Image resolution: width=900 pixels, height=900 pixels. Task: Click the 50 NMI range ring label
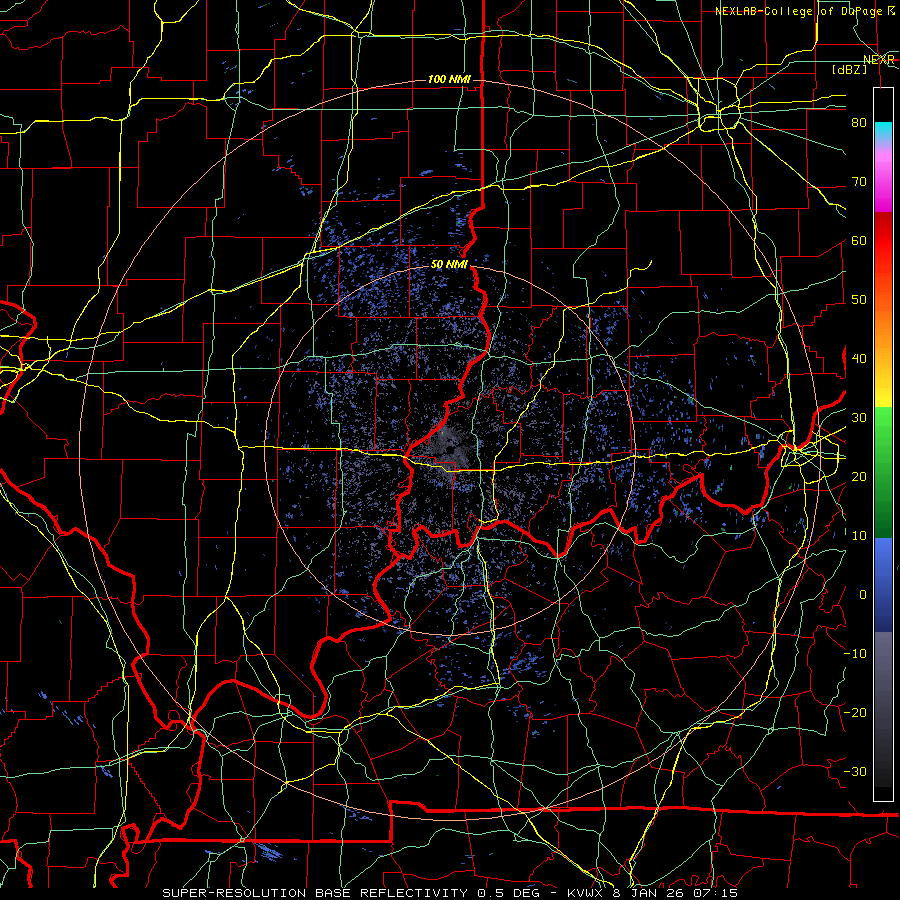(449, 265)
